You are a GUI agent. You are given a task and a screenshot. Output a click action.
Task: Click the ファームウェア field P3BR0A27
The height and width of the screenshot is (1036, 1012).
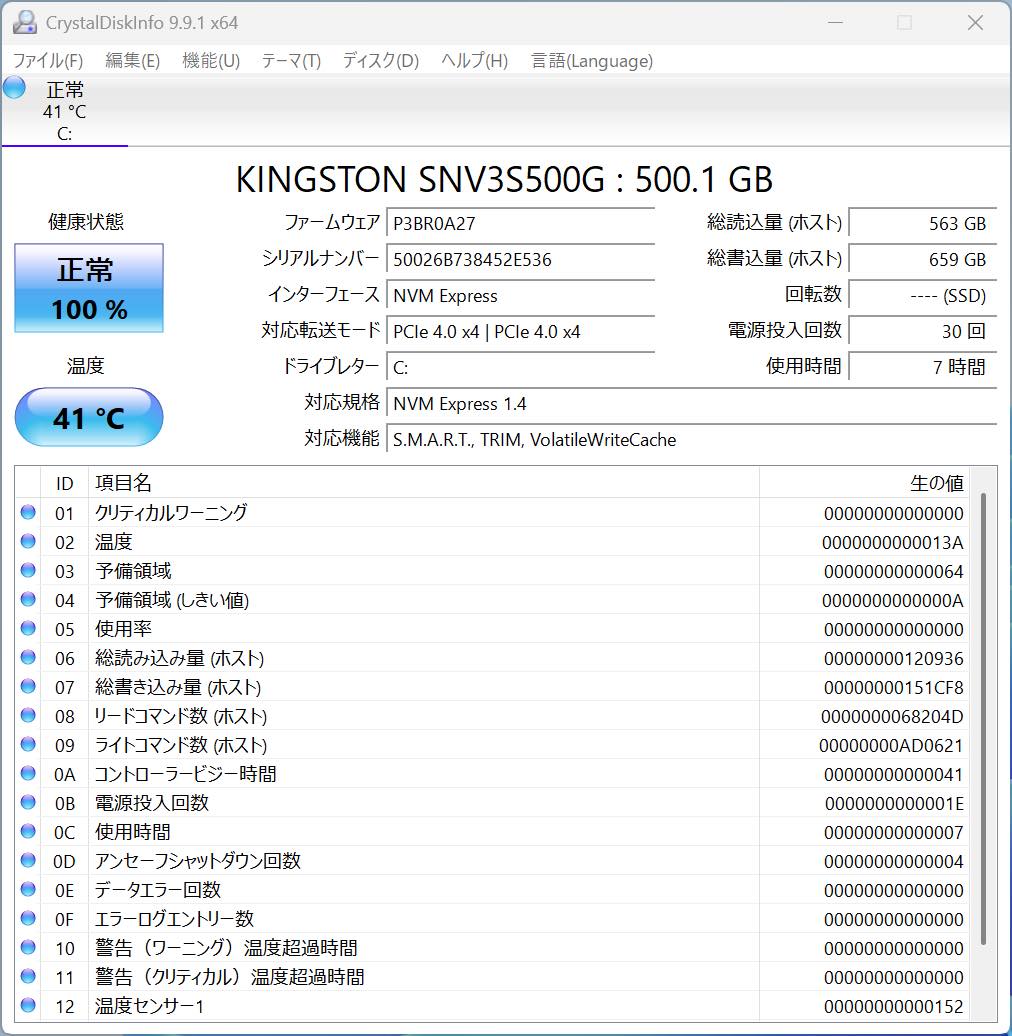[x=521, y=223]
